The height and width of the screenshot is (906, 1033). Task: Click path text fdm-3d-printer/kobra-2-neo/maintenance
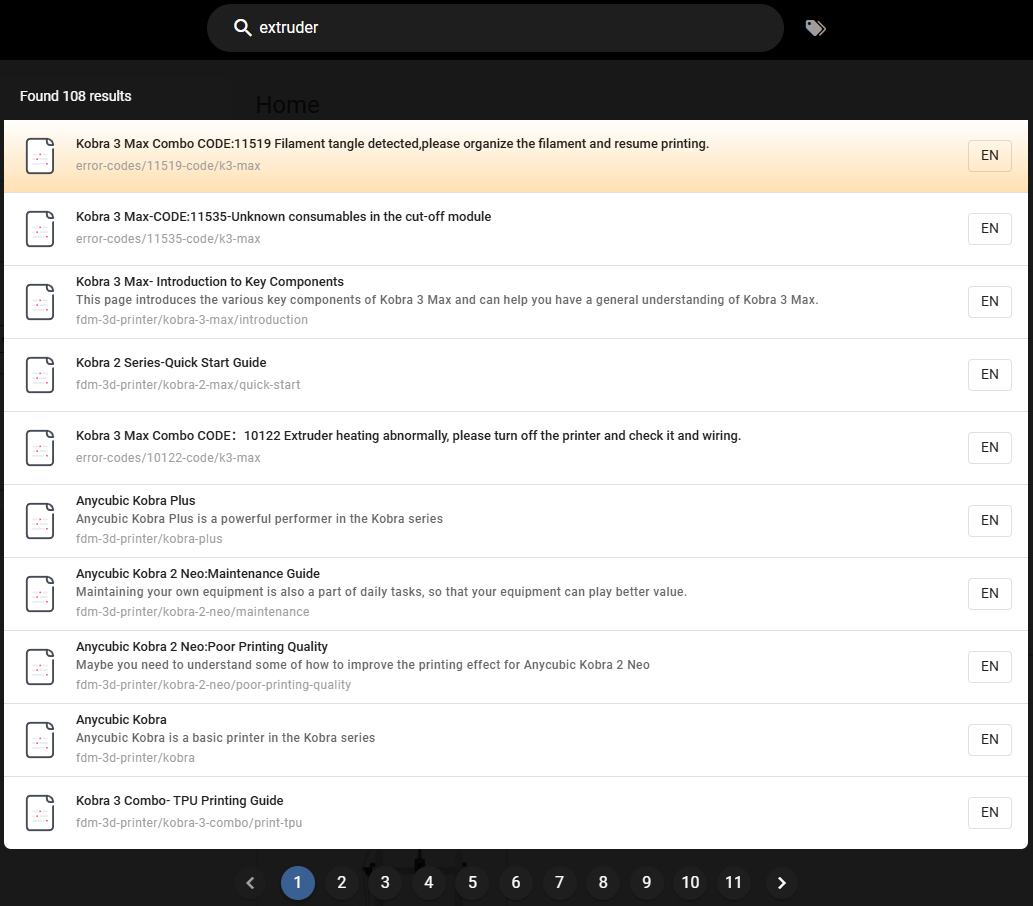192,612
